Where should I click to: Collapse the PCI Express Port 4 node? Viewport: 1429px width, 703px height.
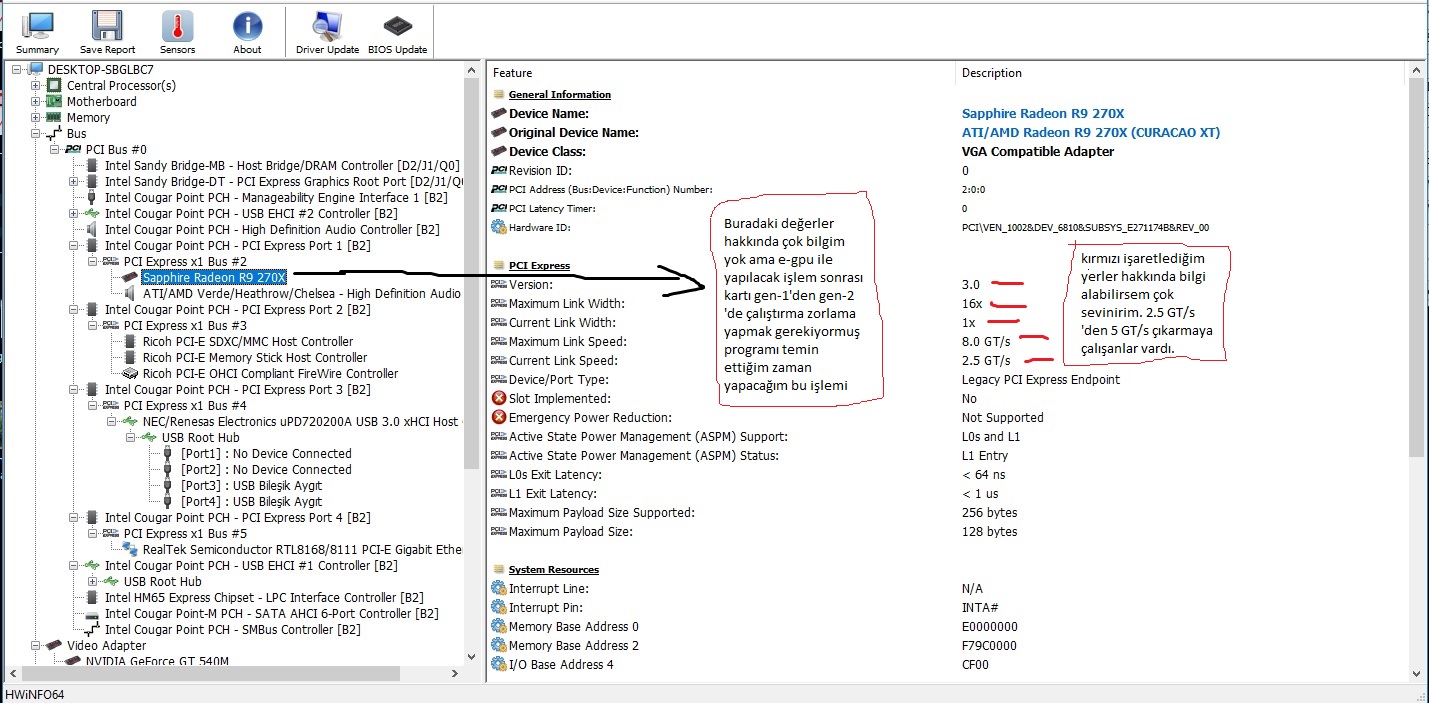point(74,517)
